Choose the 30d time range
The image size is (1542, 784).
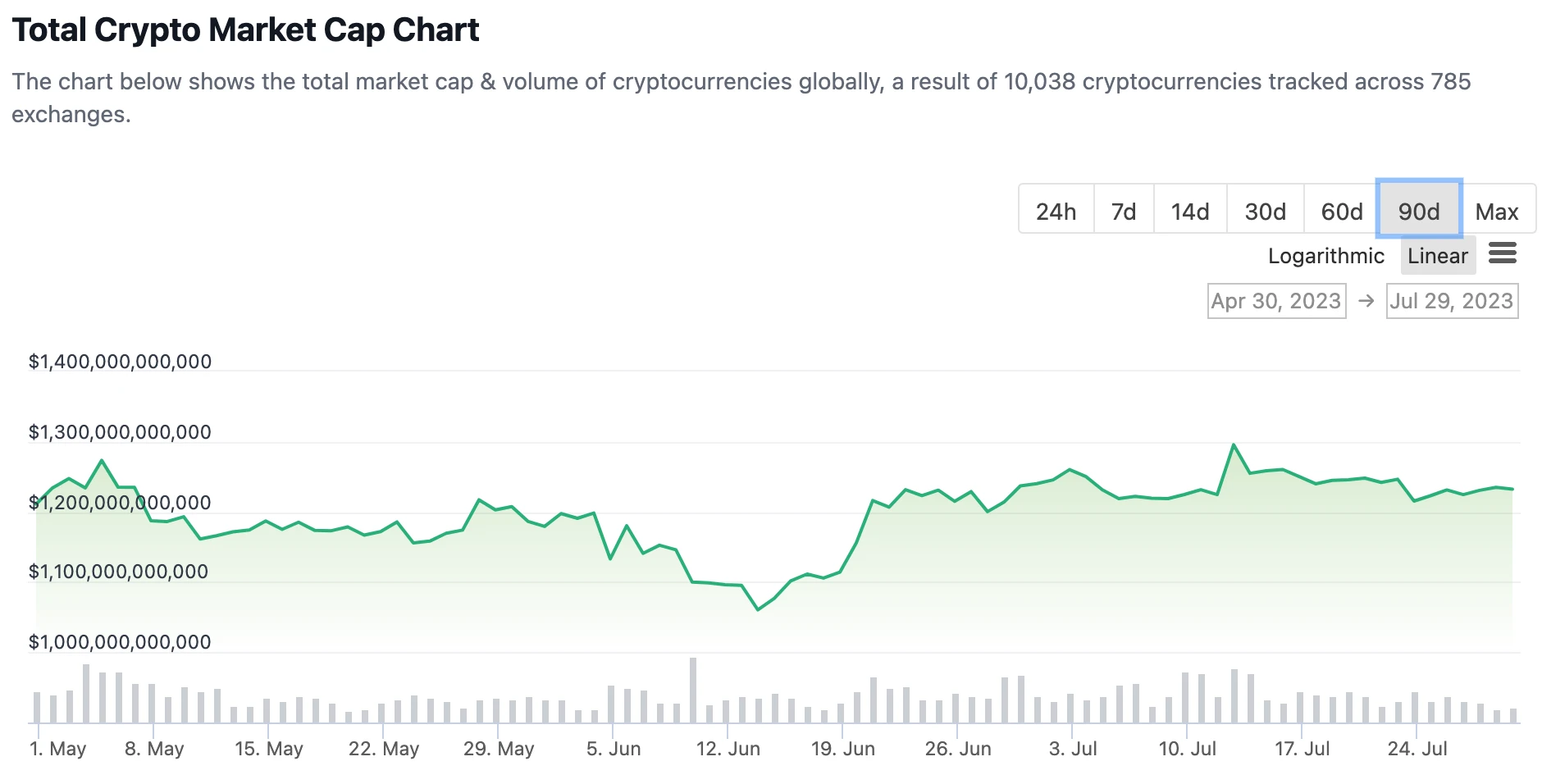click(1265, 212)
